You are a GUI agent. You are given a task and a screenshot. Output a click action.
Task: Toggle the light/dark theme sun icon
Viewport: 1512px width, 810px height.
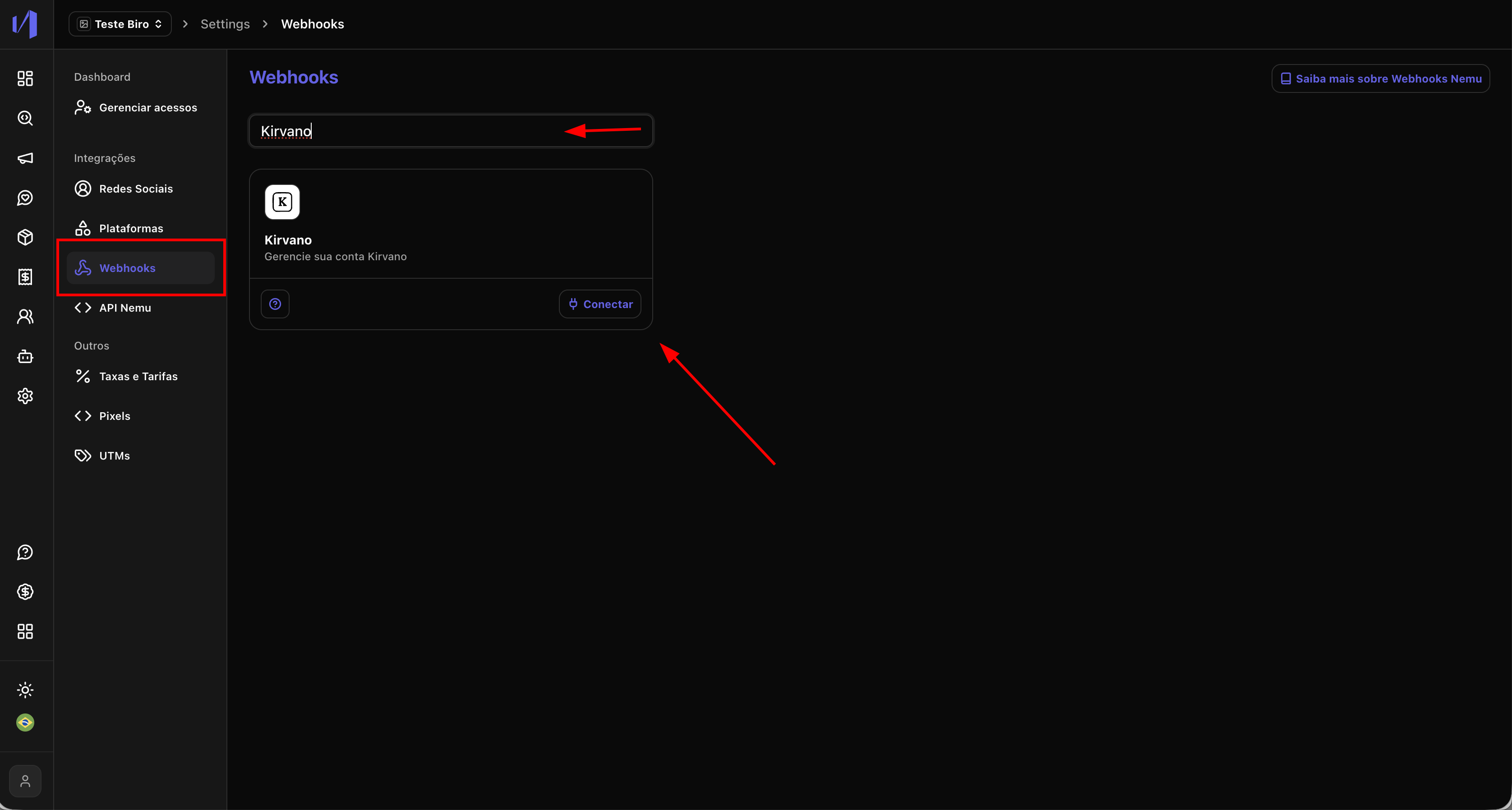point(25,690)
